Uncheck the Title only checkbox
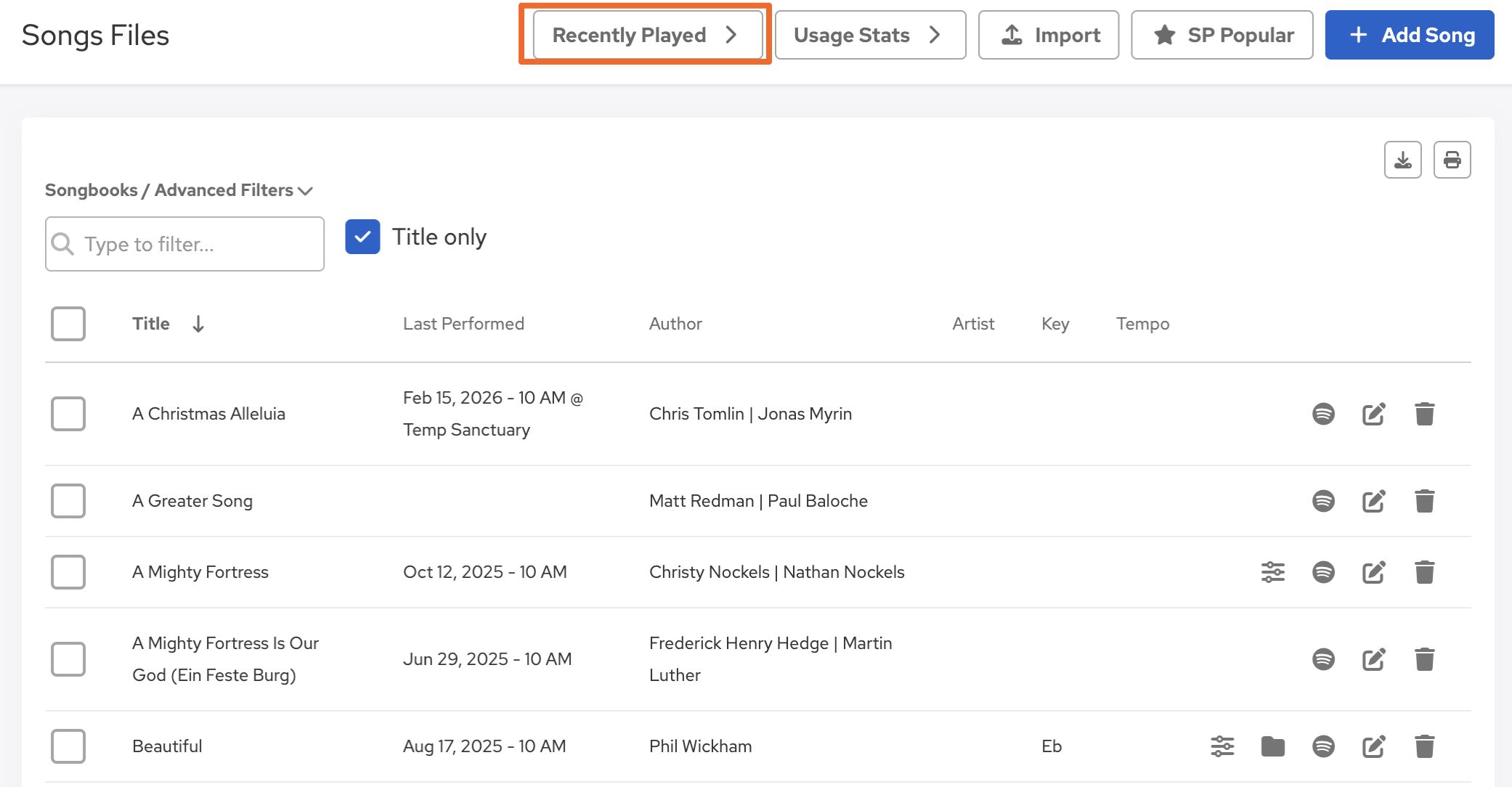The image size is (1512, 787). tap(362, 237)
